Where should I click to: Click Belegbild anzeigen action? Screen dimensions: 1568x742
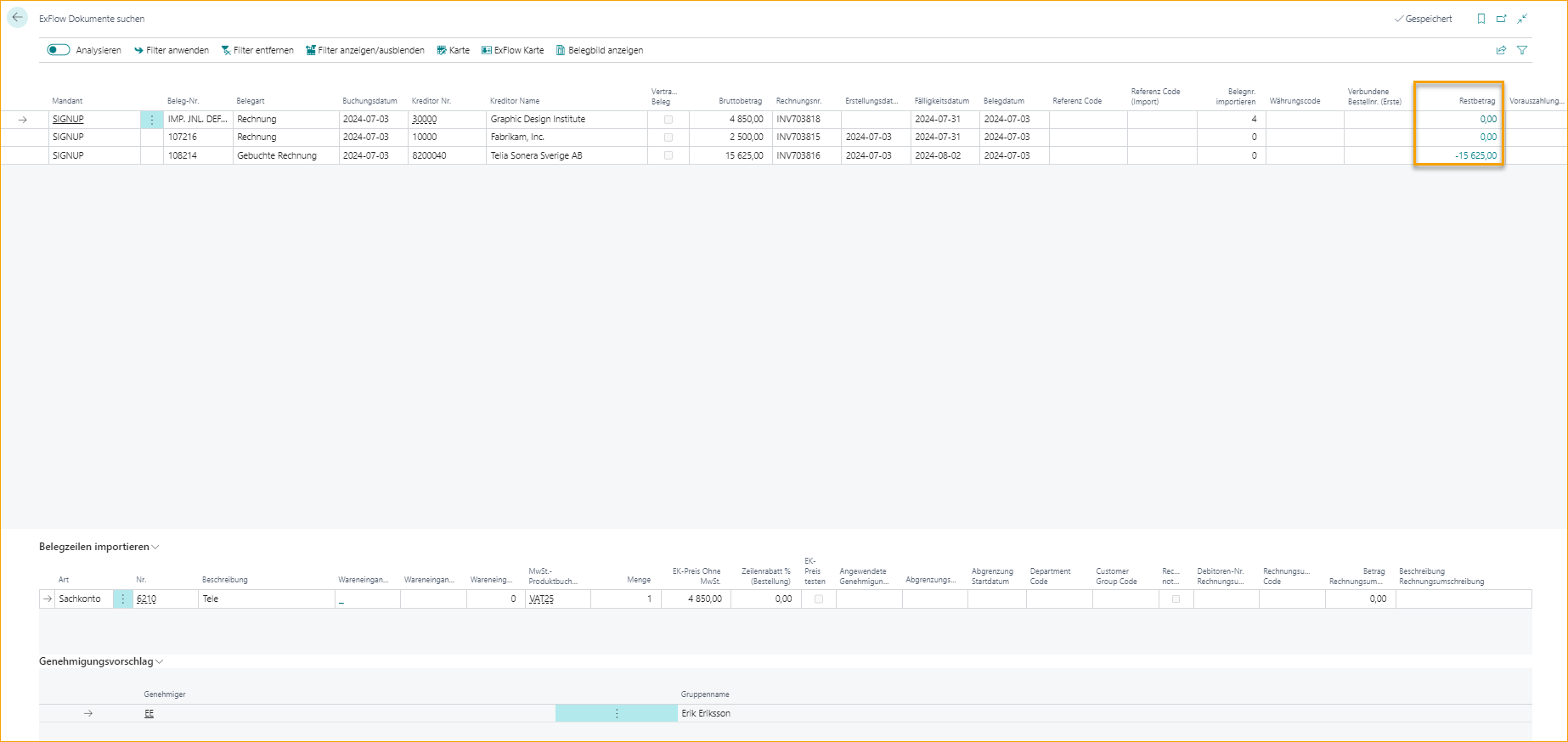click(x=599, y=50)
